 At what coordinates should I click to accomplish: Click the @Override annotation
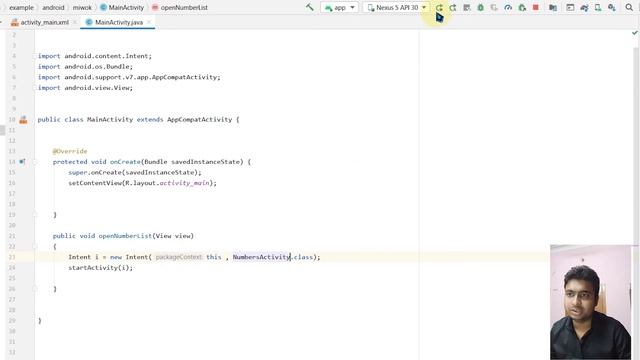tap(70, 151)
